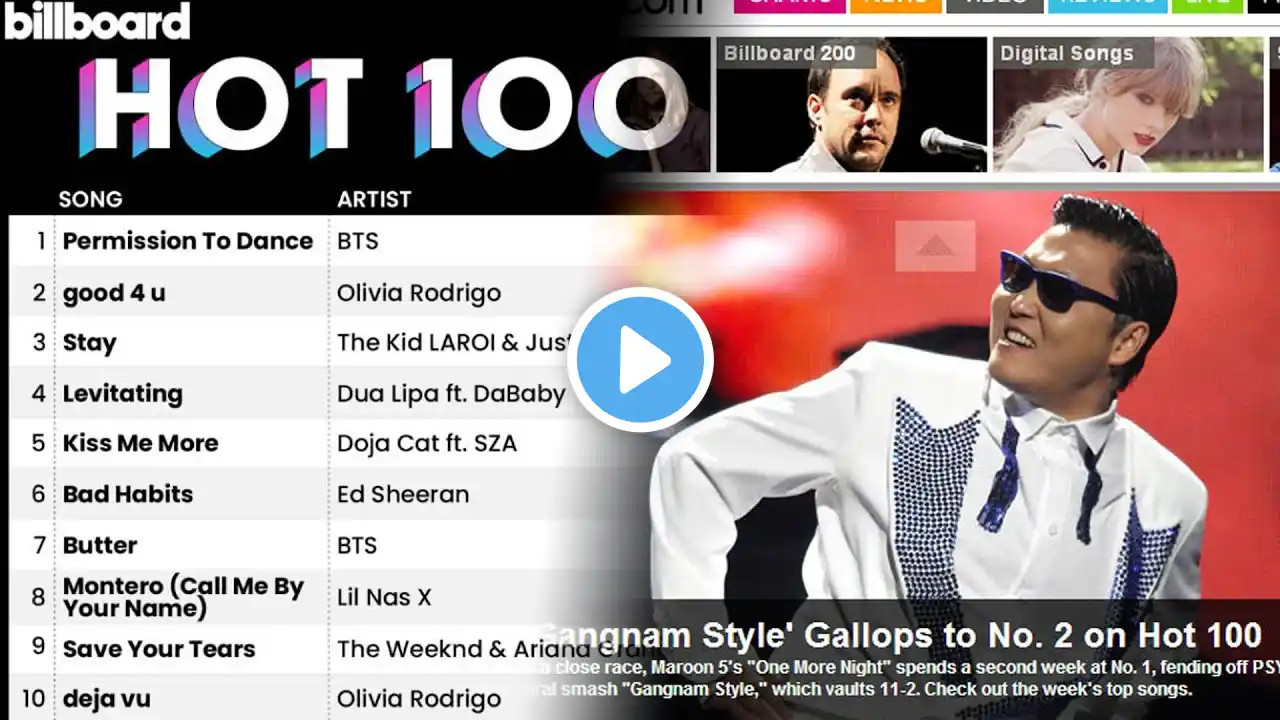
Task: Select song Save Your Tears
Action: tap(159, 649)
